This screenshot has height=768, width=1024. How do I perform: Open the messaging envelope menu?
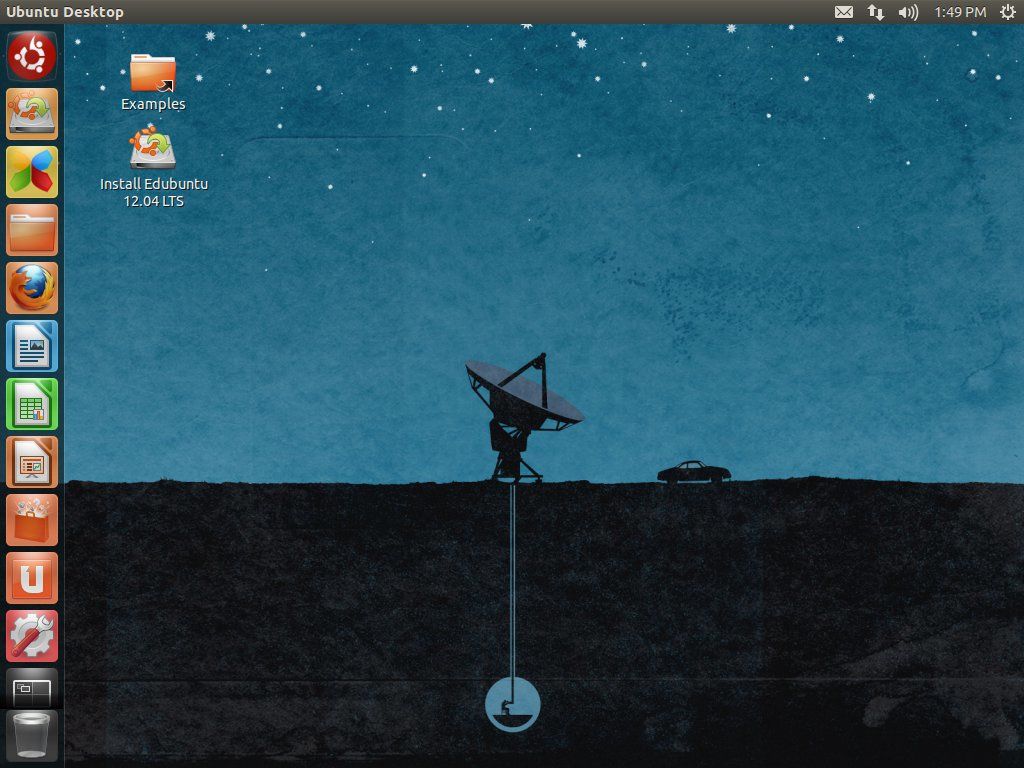pyautogui.click(x=844, y=12)
